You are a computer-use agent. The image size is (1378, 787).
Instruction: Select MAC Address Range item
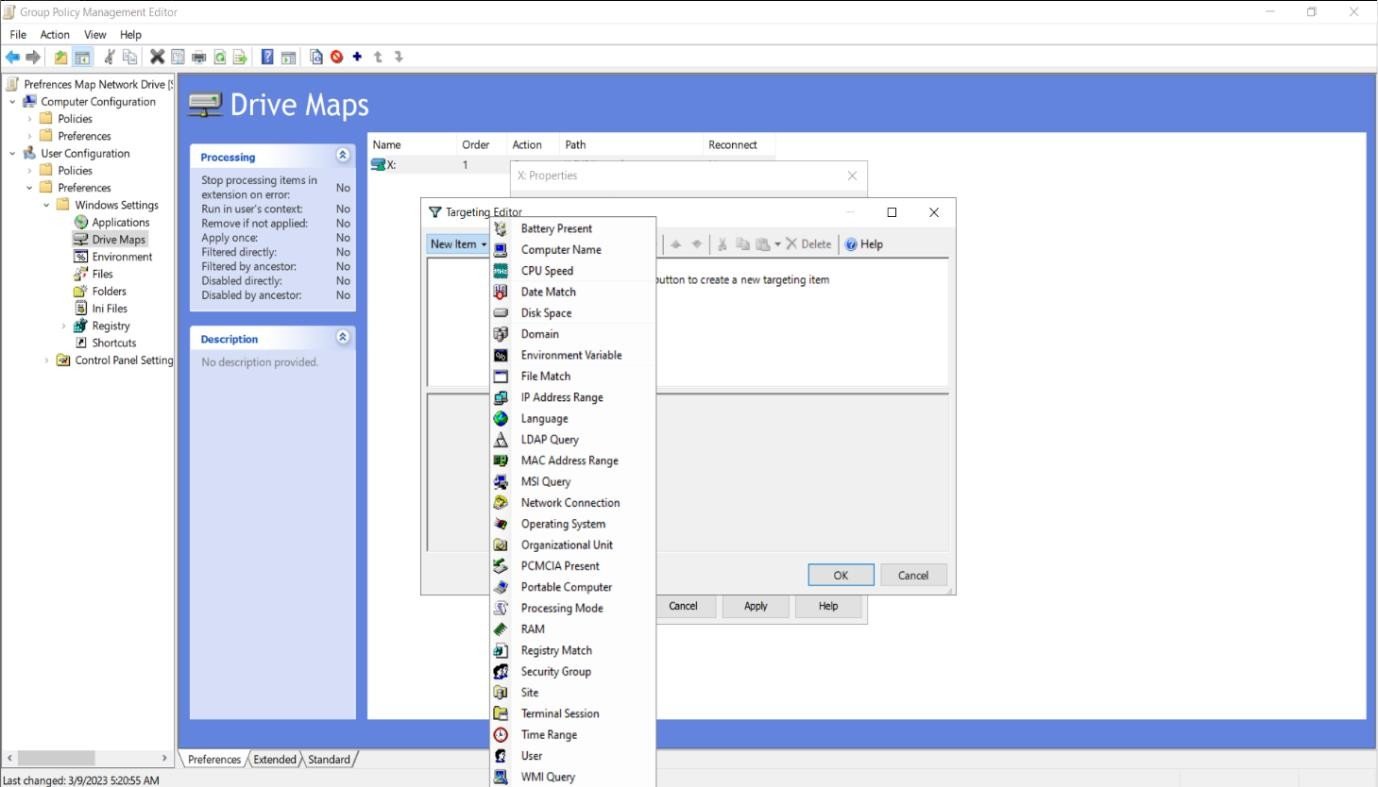pyautogui.click(x=573, y=461)
